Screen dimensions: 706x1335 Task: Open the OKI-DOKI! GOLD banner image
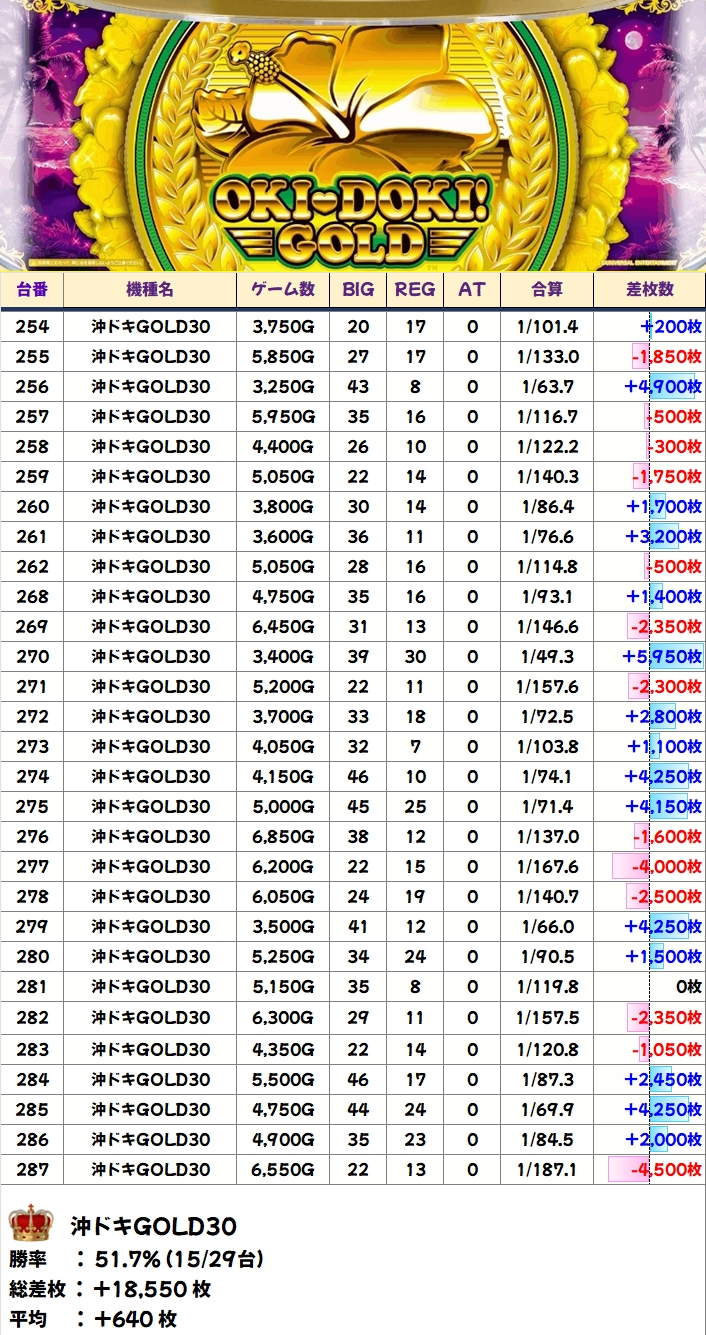tap(353, 135)
